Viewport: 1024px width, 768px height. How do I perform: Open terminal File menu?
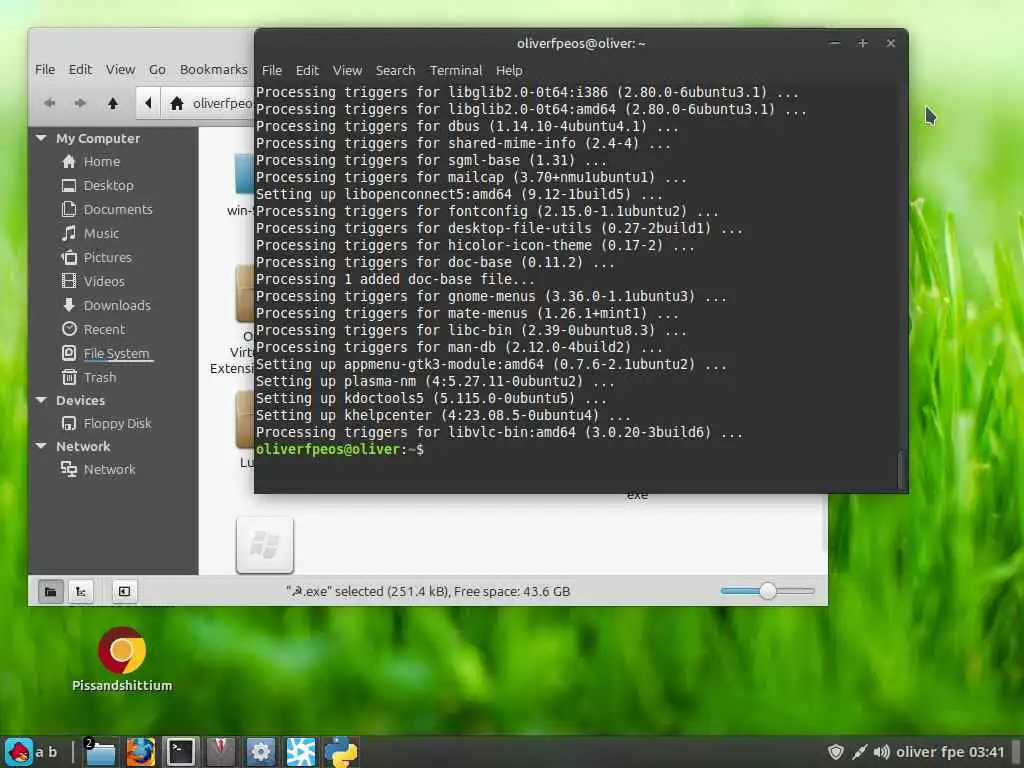point(272,70)
